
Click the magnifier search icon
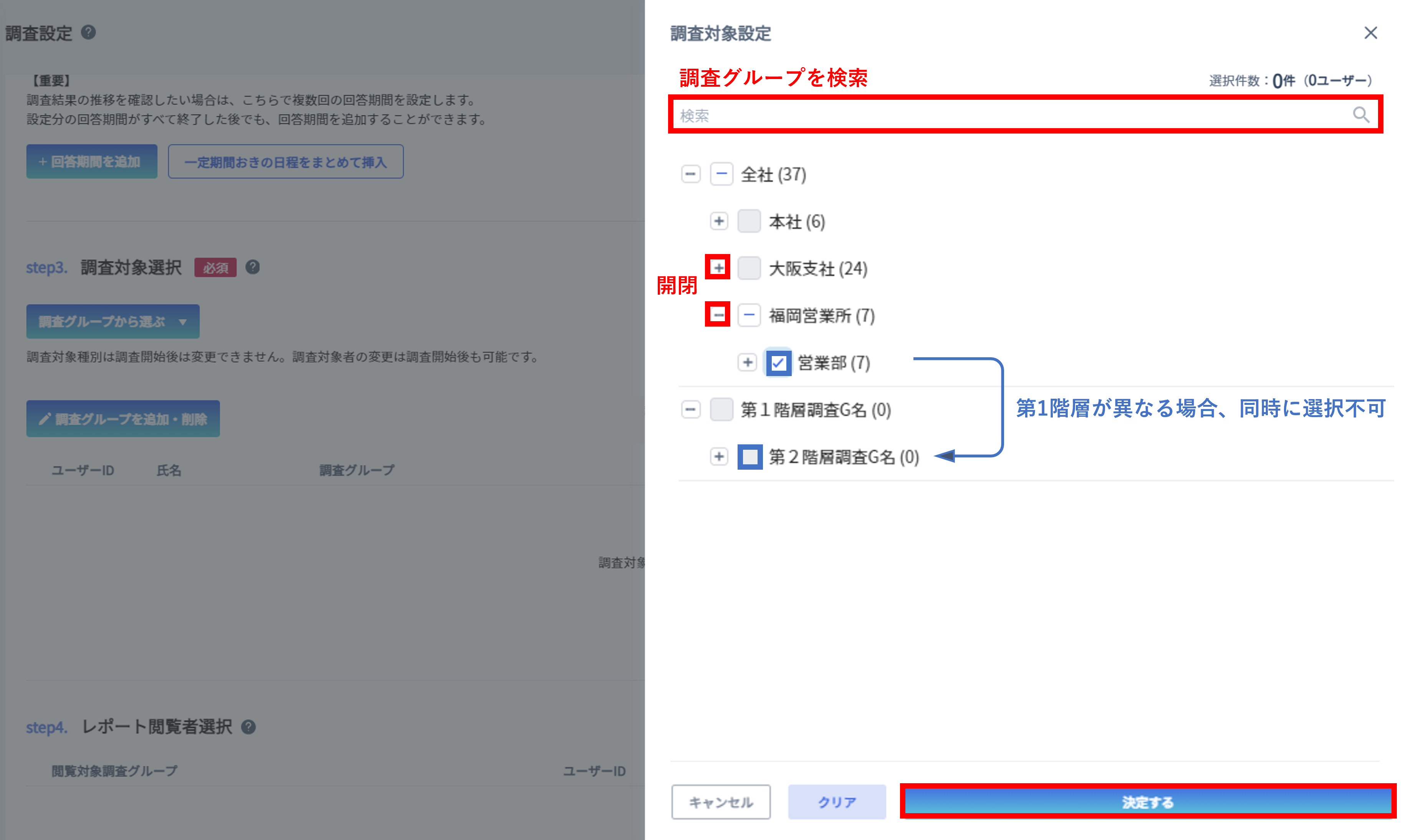[1361, 115]
